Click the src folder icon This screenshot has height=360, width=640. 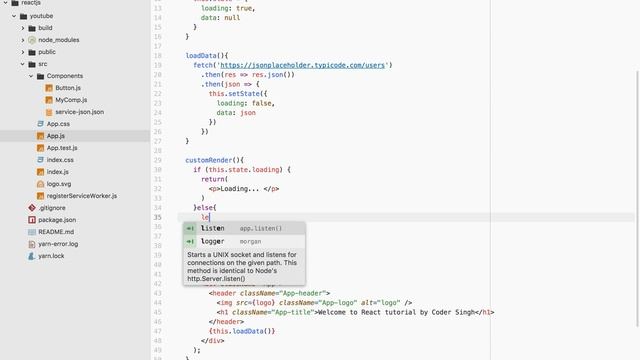point(32,64)
